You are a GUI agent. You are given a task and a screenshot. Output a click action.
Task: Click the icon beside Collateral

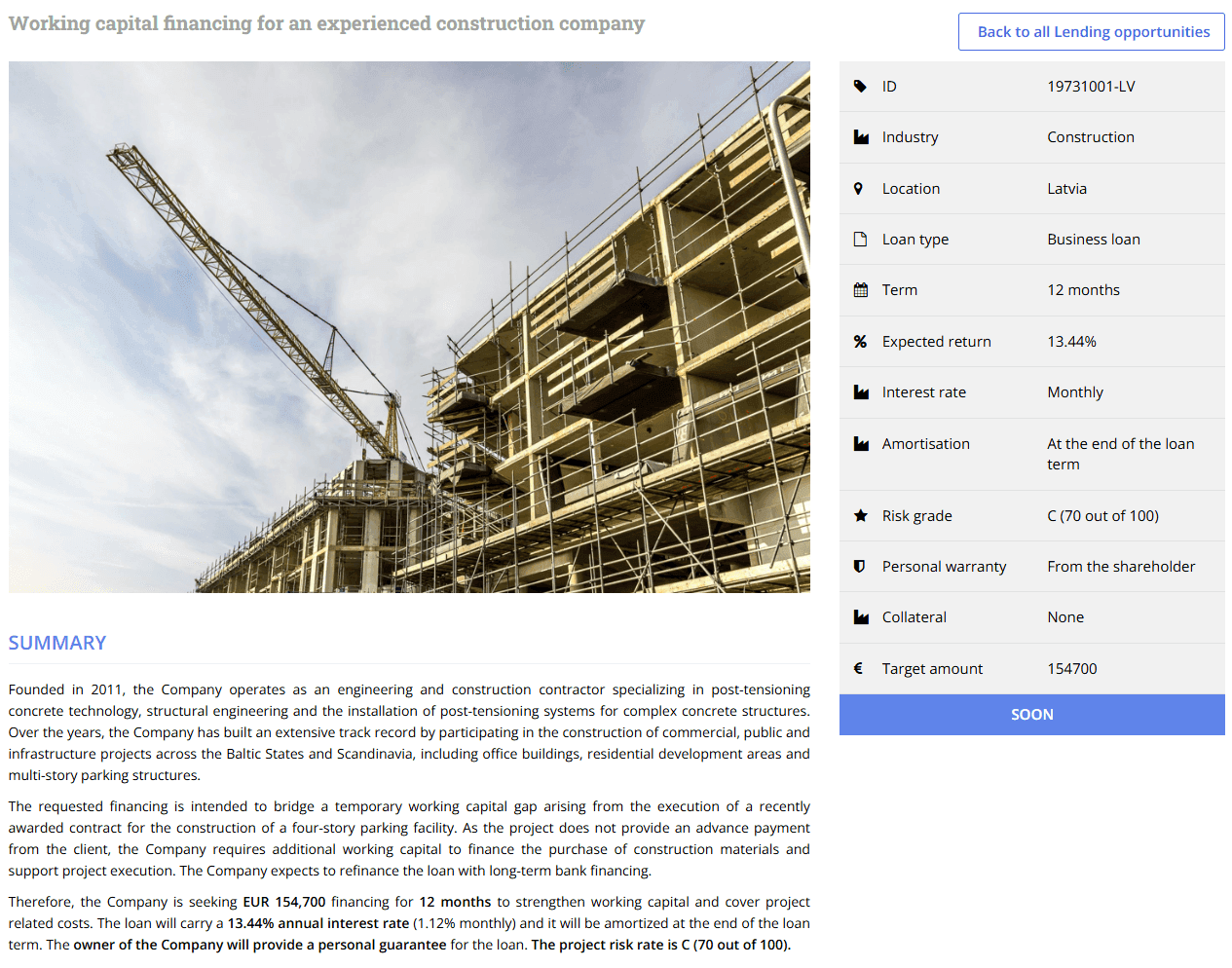[861, 617]
